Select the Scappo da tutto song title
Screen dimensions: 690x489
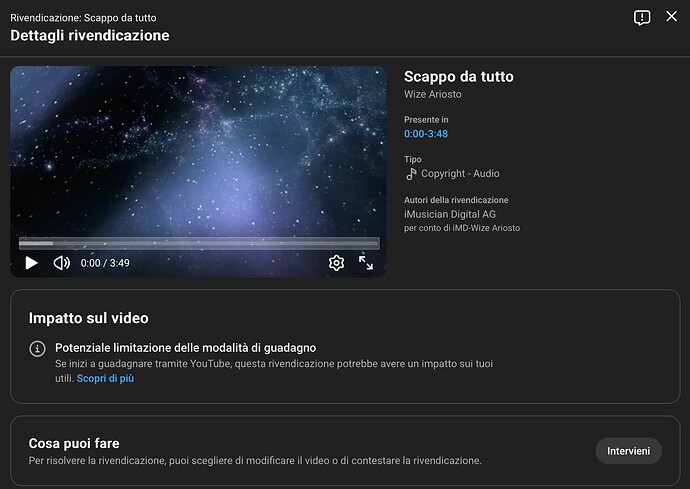[459, 77]
